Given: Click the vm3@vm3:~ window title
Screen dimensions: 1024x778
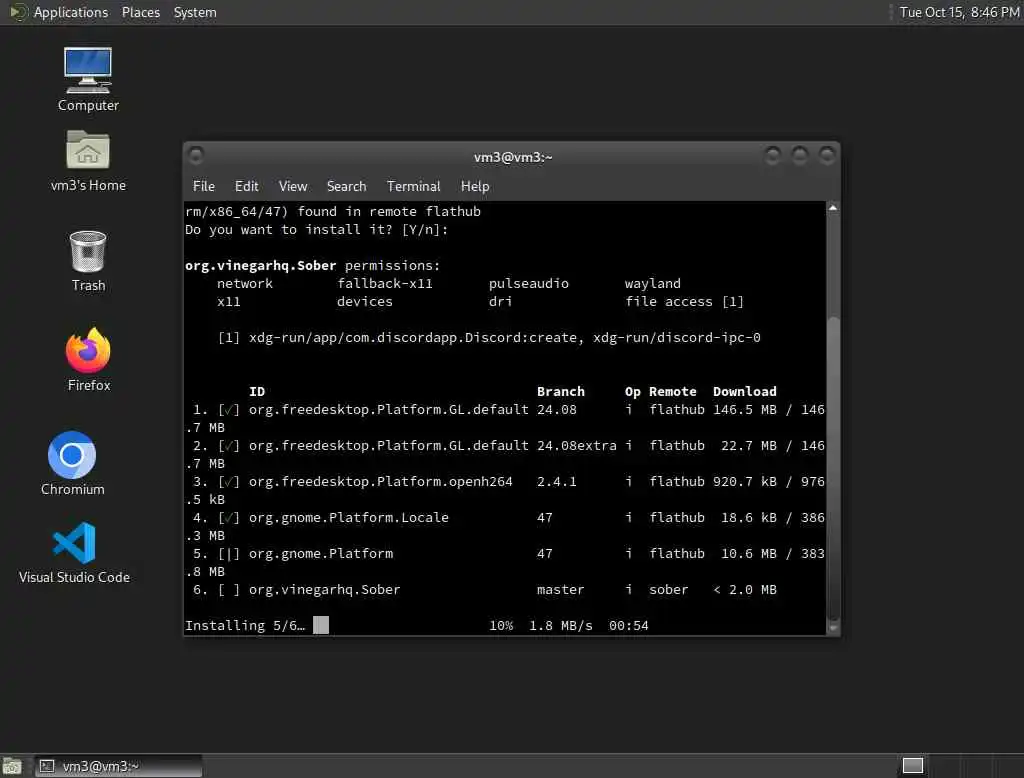Looking at the screenshot, I should [513, 157].
